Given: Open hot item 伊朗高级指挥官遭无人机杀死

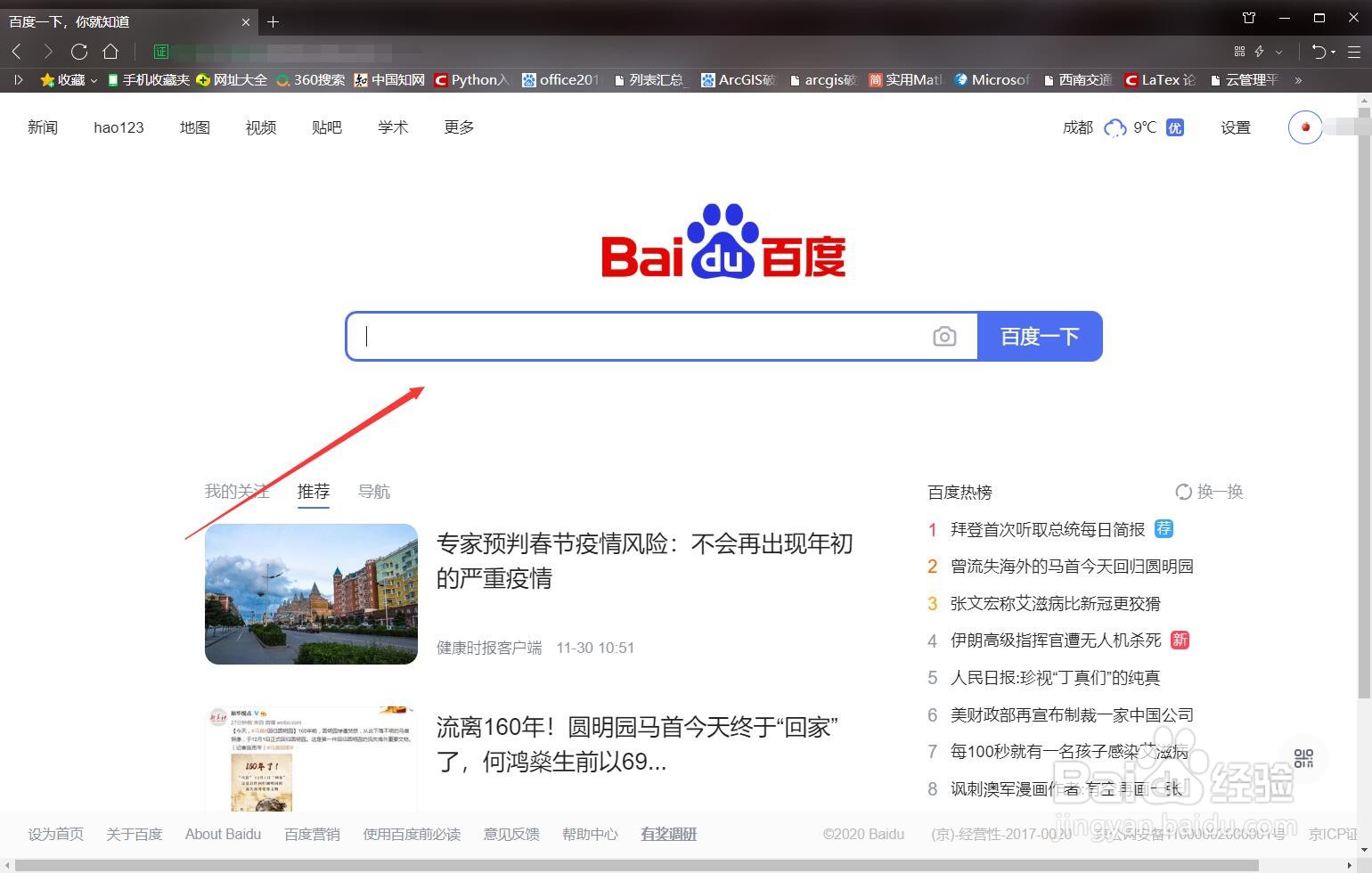Looking at the screenshot, I should pos(1056,640).
